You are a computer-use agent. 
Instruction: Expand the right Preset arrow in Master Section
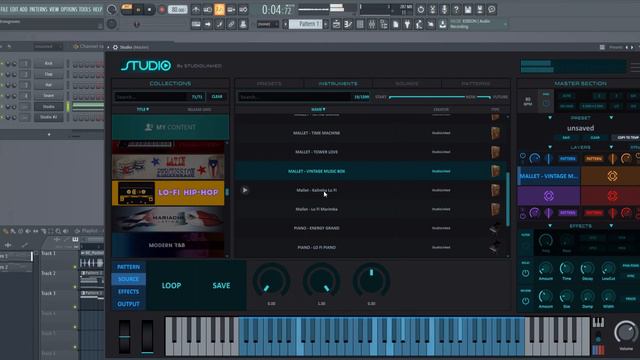pyautogui.click(x=611, y=118)
